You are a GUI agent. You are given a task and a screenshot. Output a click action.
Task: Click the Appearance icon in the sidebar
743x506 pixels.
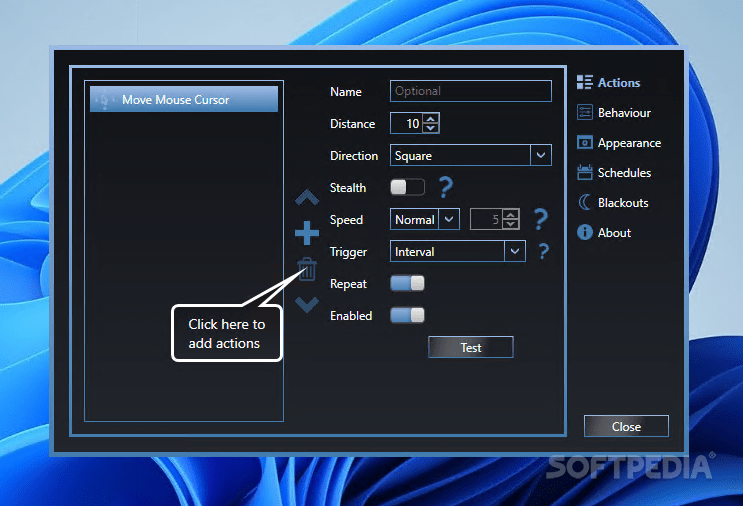[x=585, y=143]
